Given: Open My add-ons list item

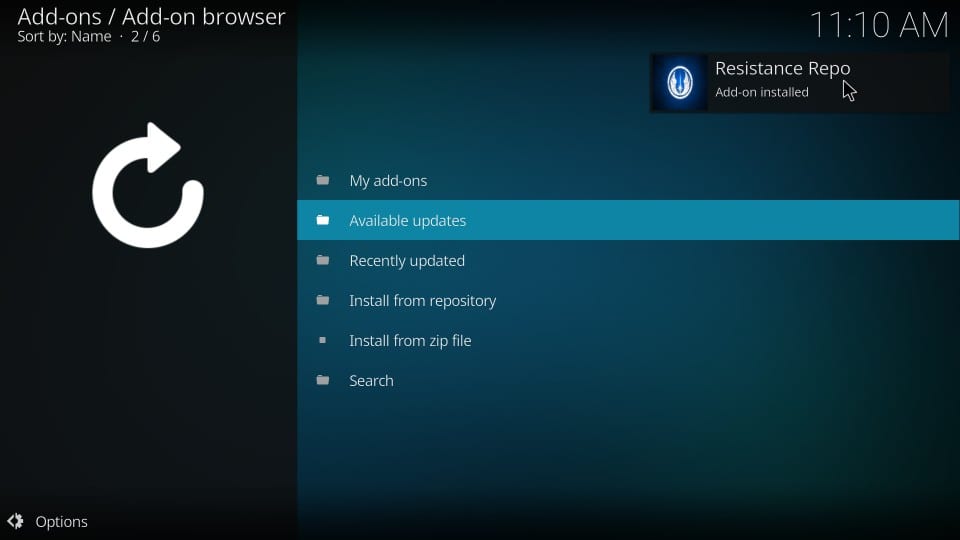Looking at the screenshot, I should pos(628,181).
